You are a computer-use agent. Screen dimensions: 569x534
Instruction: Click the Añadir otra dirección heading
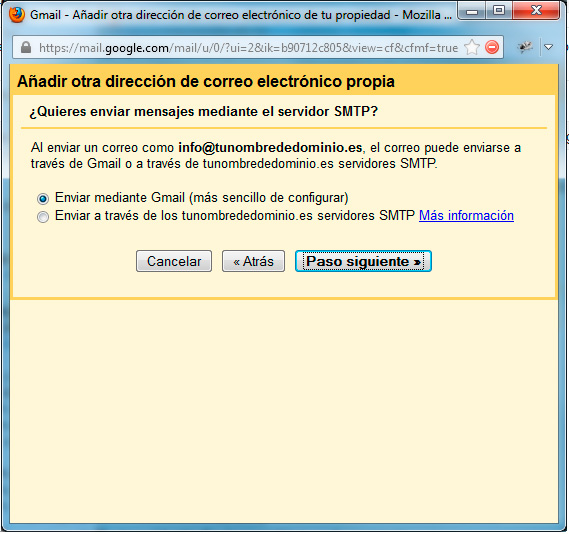(206, 81)
